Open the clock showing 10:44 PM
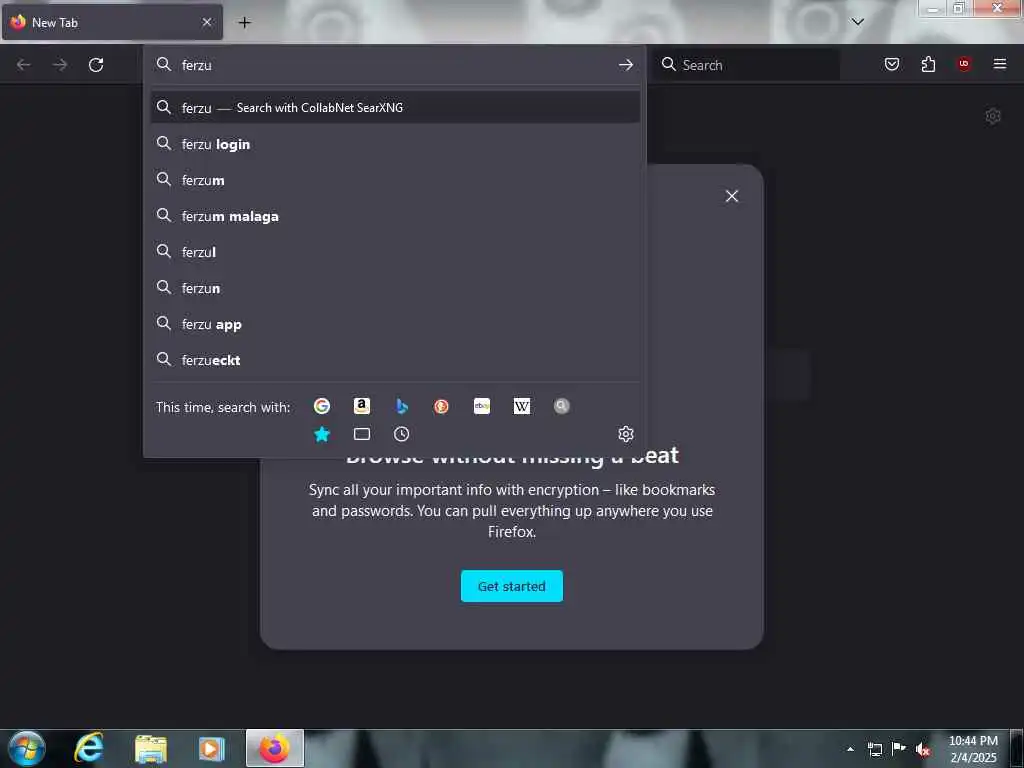This screenshot has width=1024, height=768. (x=973, y=749)
